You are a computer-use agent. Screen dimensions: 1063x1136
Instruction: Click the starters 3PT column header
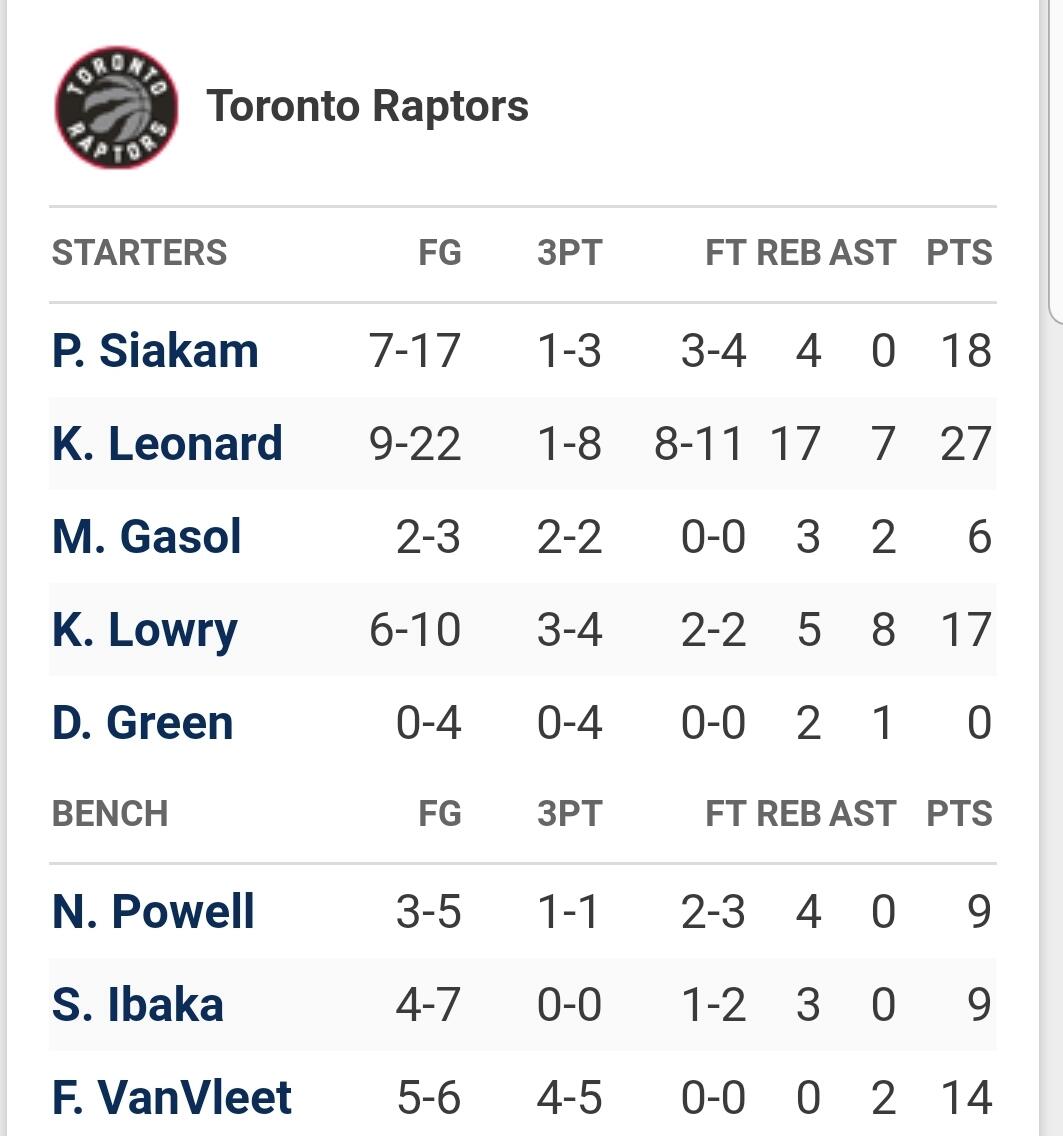[569, 253]
